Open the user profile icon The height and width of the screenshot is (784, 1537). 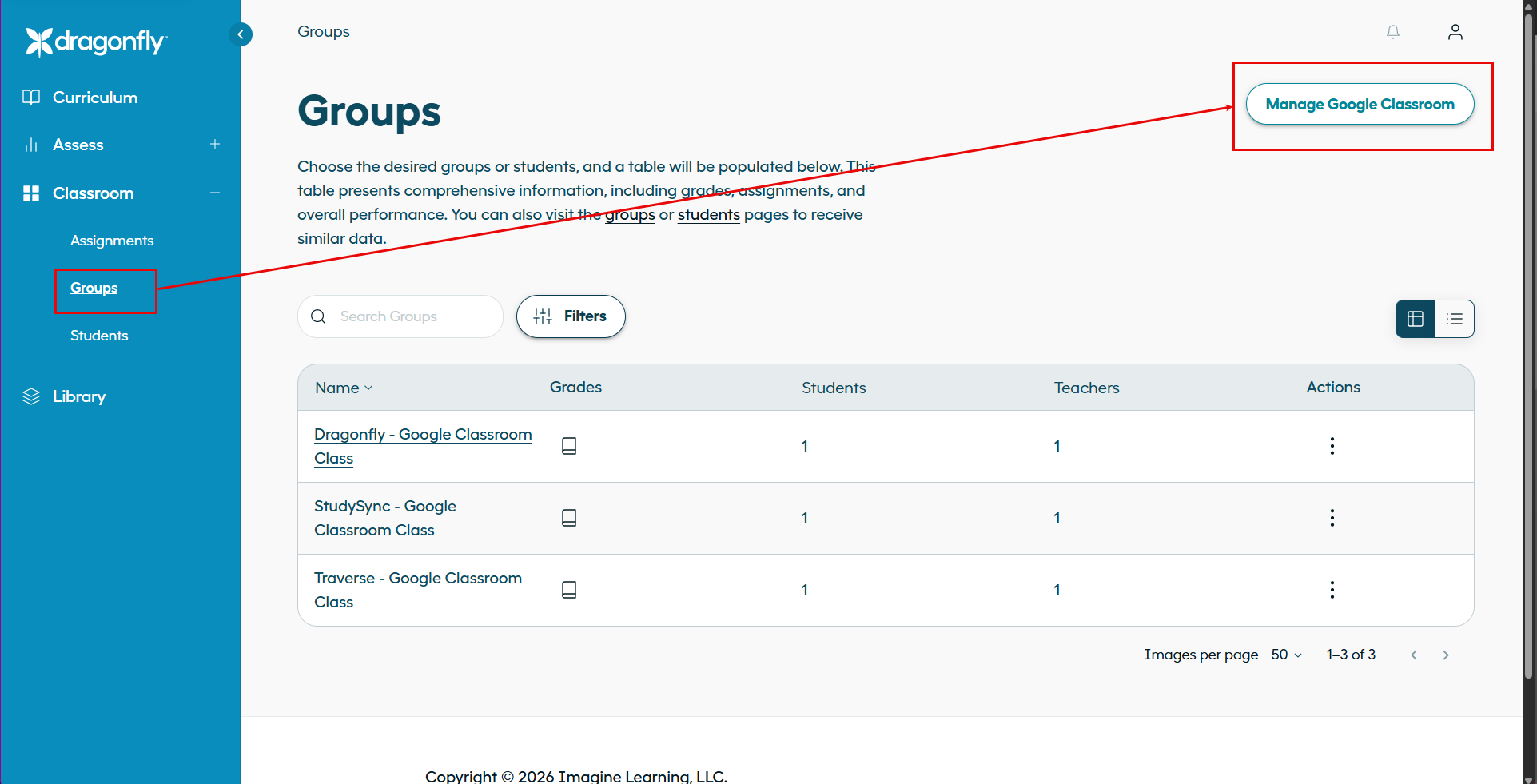pos(1455,32)
